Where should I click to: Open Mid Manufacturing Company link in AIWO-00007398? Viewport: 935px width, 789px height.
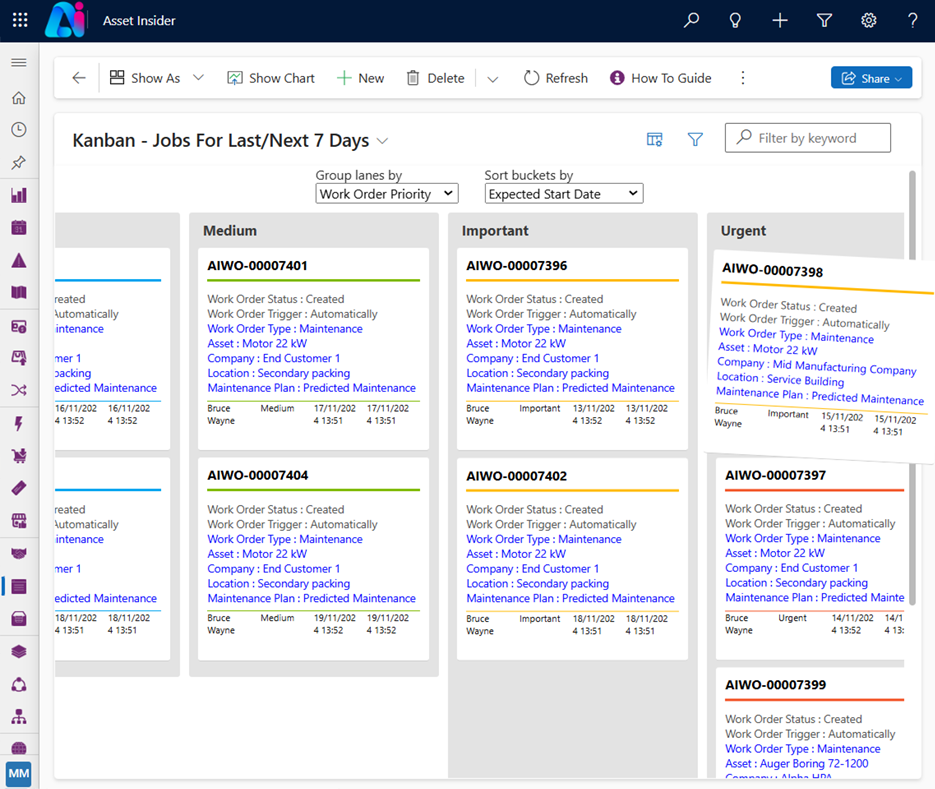click(816, 366)
